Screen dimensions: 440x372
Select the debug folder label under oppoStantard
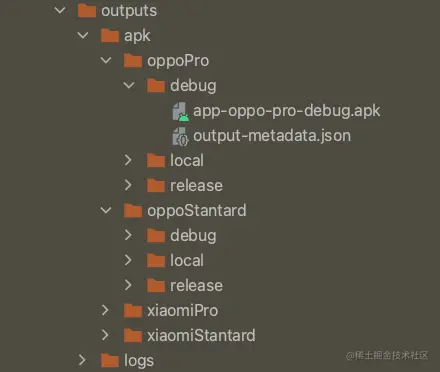(193, 236)
